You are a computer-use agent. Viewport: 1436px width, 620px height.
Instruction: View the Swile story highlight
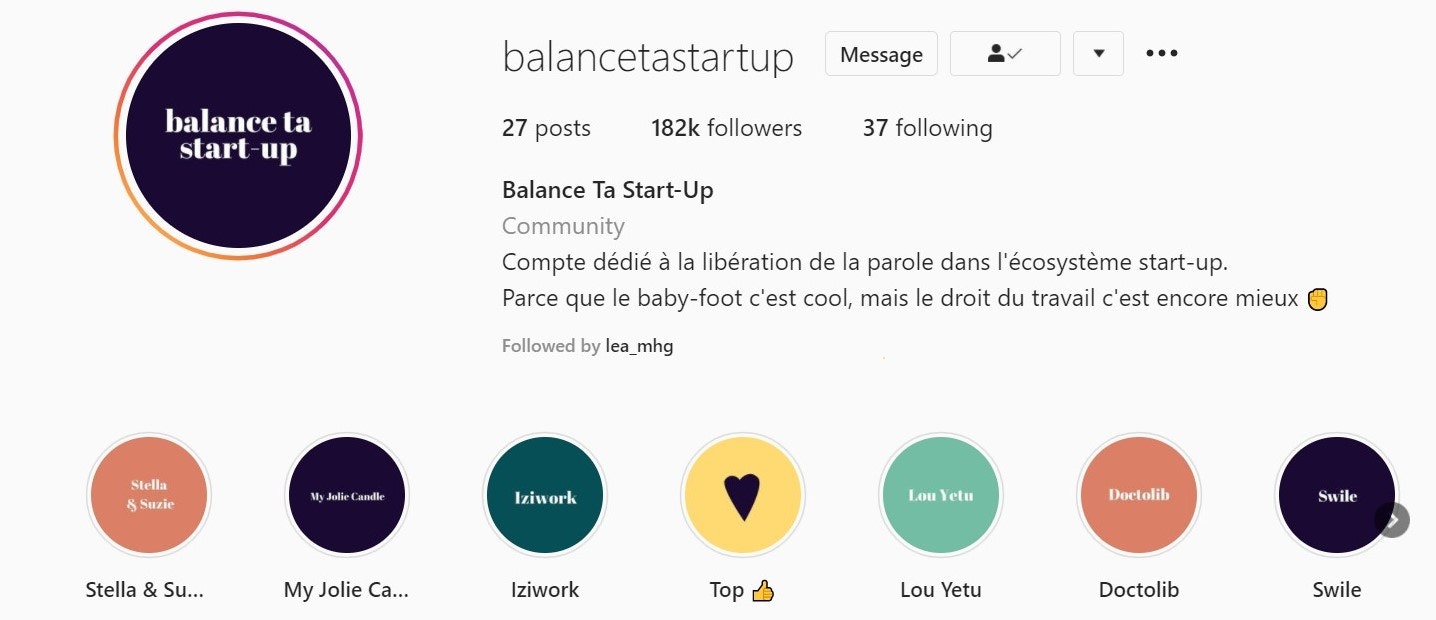[1336, 495]
